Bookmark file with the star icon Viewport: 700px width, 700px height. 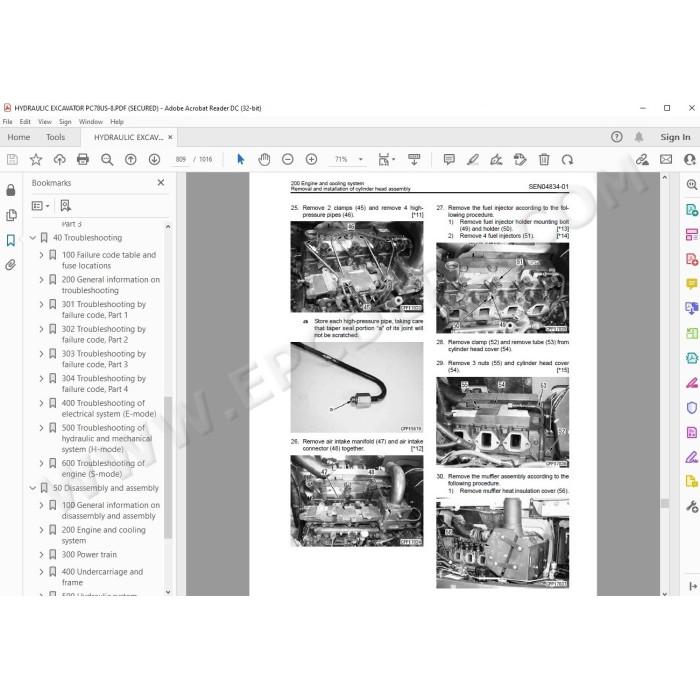[x=36, y=159]
